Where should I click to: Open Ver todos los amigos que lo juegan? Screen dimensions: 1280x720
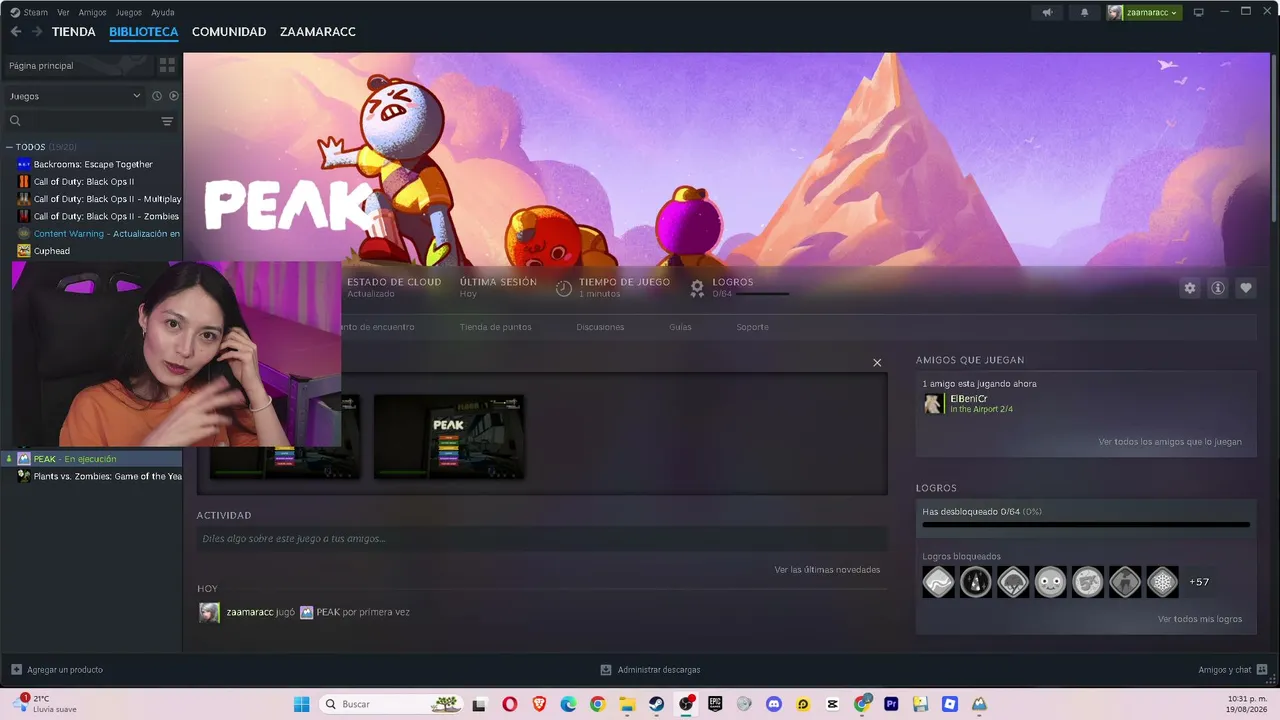point(1170,442)
